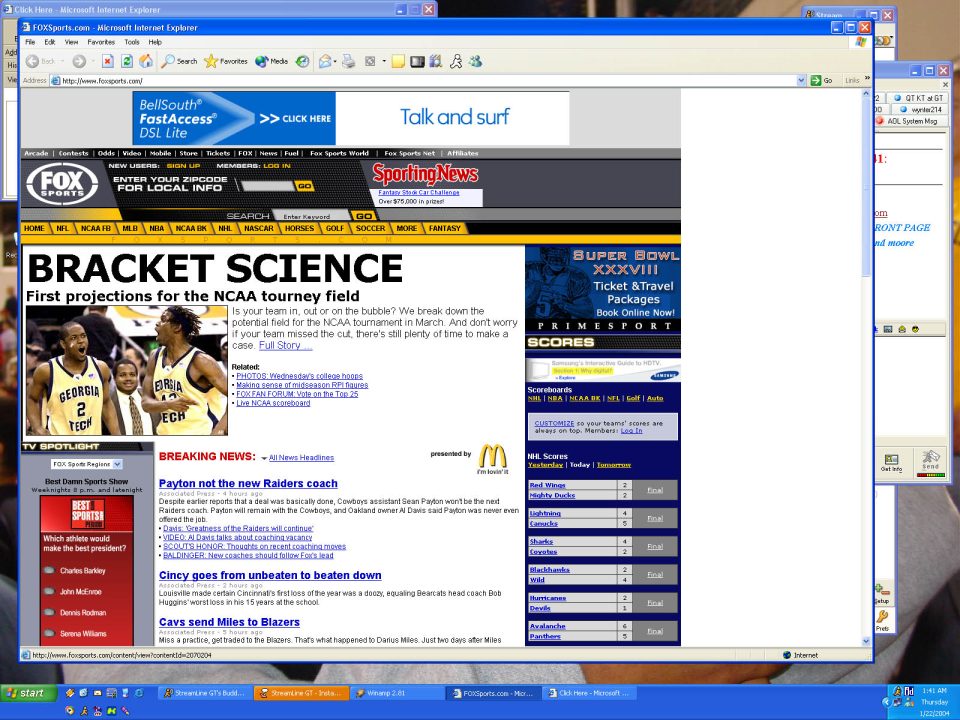The image size is (960, 720).
Task: Click the zipcode GO button
Action: [x=305, y=186]
